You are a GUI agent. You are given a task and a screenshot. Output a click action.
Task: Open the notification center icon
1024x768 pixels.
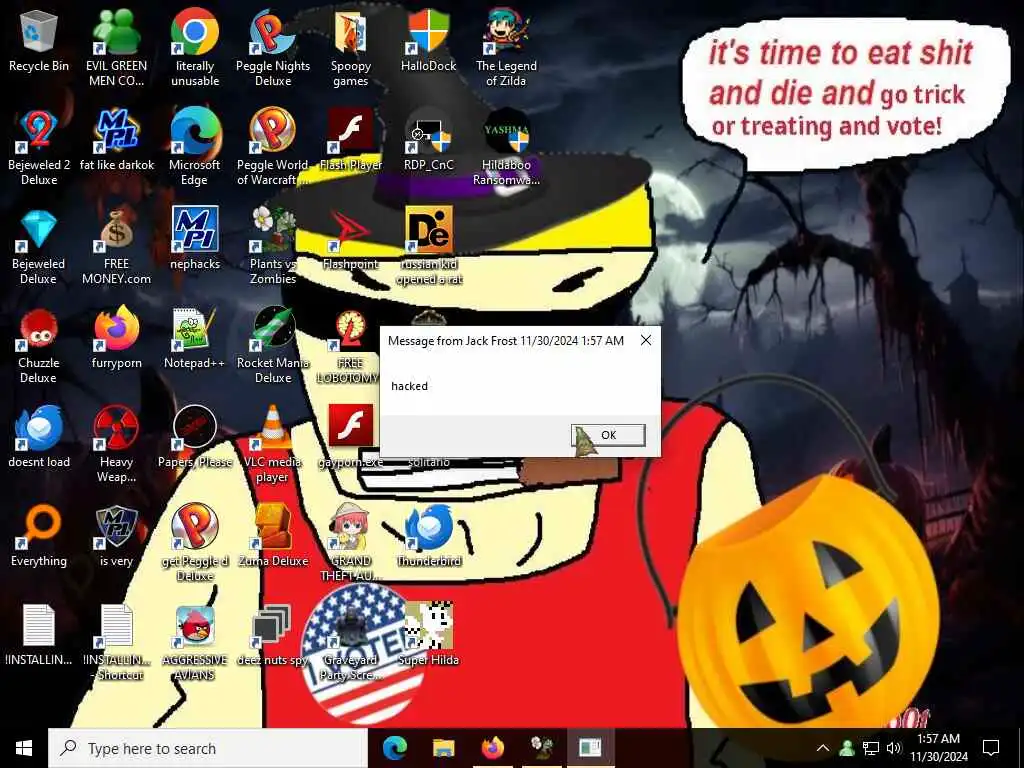(991, 748)
